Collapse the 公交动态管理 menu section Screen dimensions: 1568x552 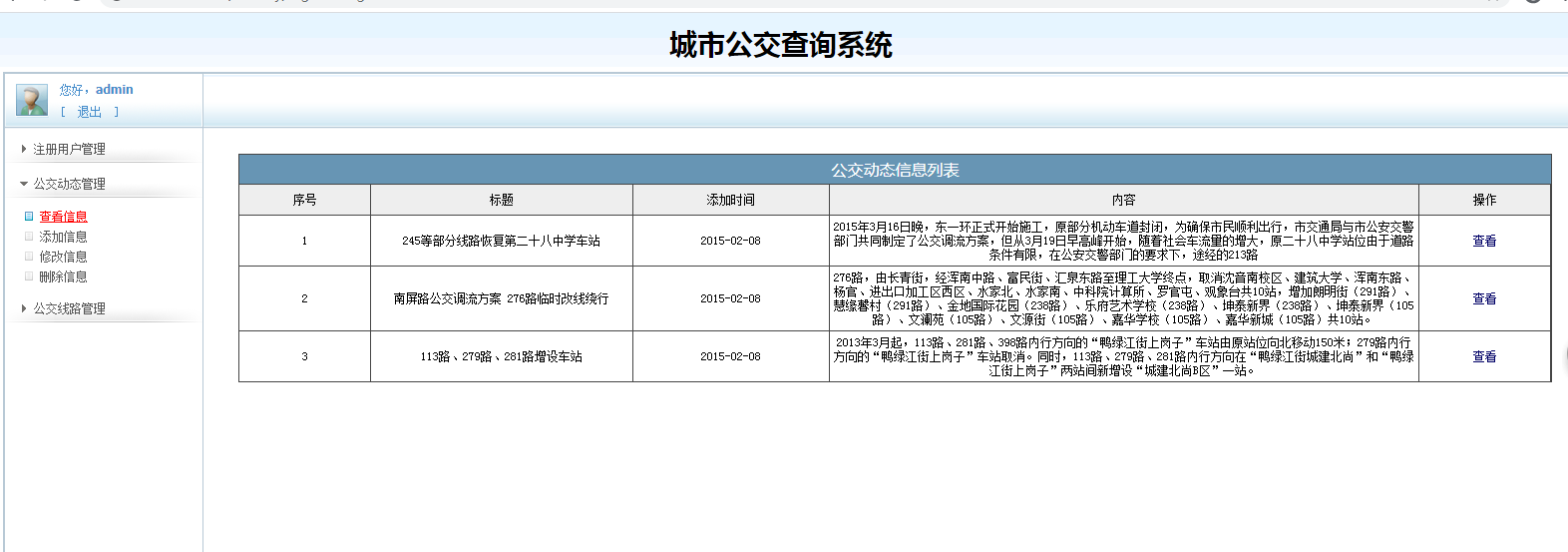[69, 184]
